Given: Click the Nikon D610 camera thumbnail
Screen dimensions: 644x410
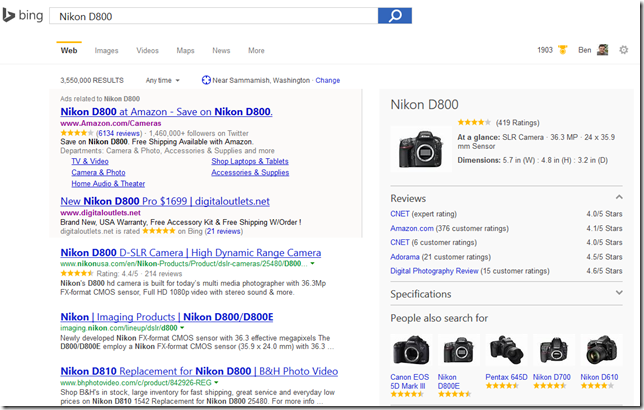Looking at the screenshot, I should click(x=601, y=350).
